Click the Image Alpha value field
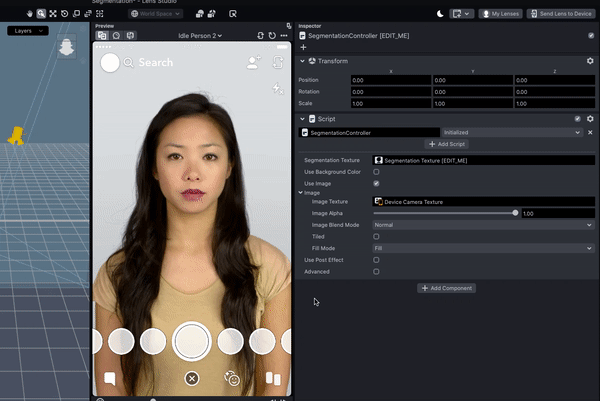This screenshot has height=401, width=600. click(x=558, y=214)
